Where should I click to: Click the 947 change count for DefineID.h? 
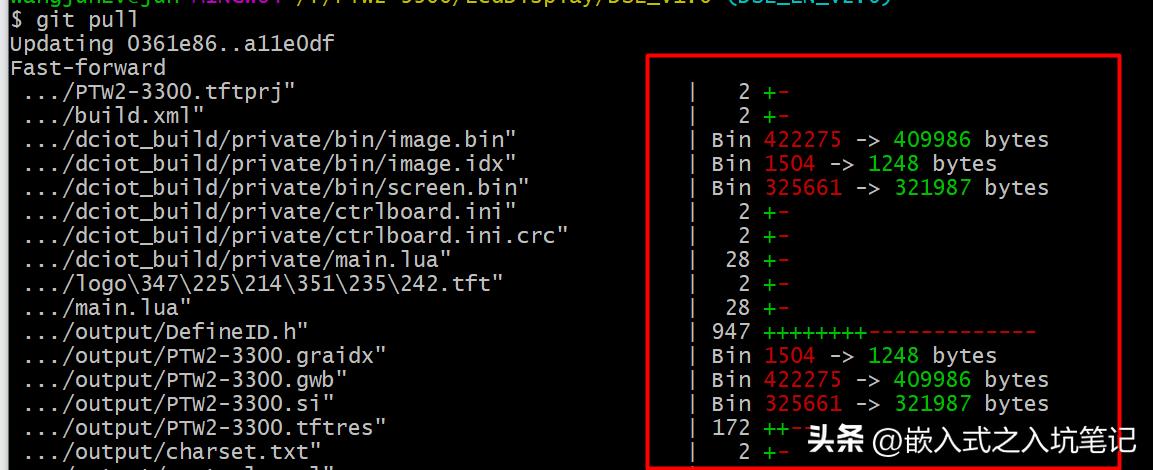(x=732, y=332)
